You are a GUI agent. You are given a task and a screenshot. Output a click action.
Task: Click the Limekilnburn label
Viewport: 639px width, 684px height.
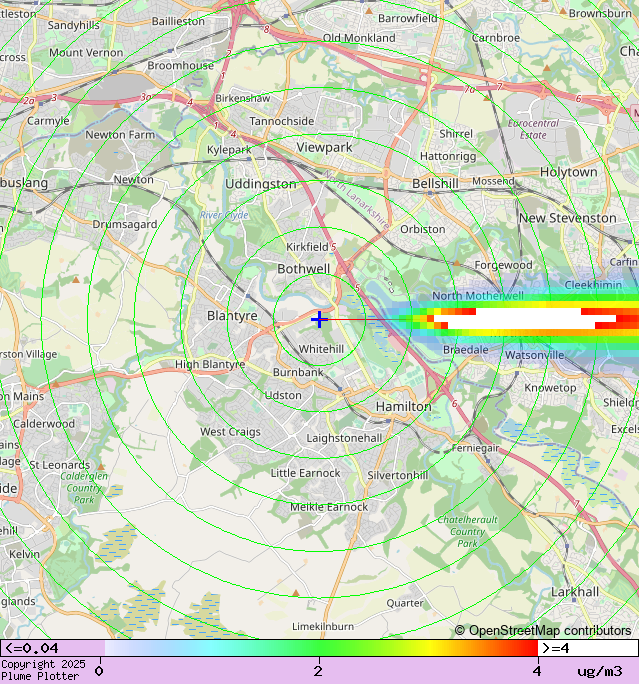(323, 626)
